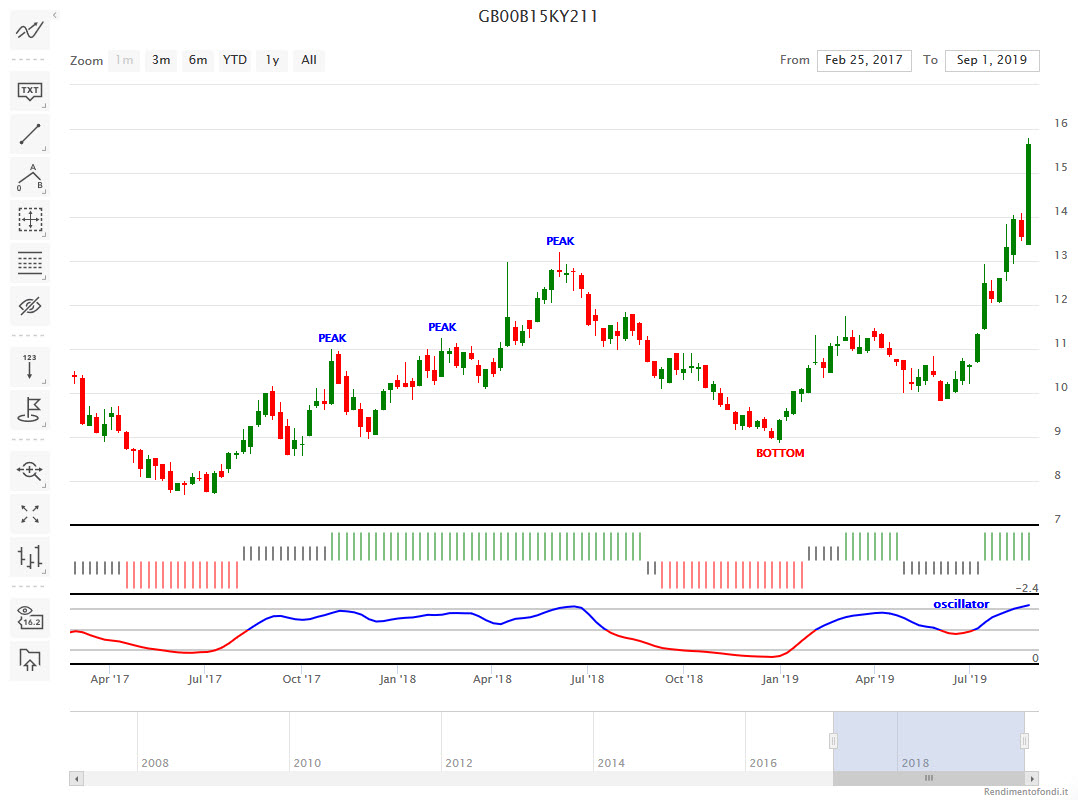Image resolution: width=1078 pixels, height=800 pixels.
Task: Open the Indicators tool
Action: (x=30, y=31)
